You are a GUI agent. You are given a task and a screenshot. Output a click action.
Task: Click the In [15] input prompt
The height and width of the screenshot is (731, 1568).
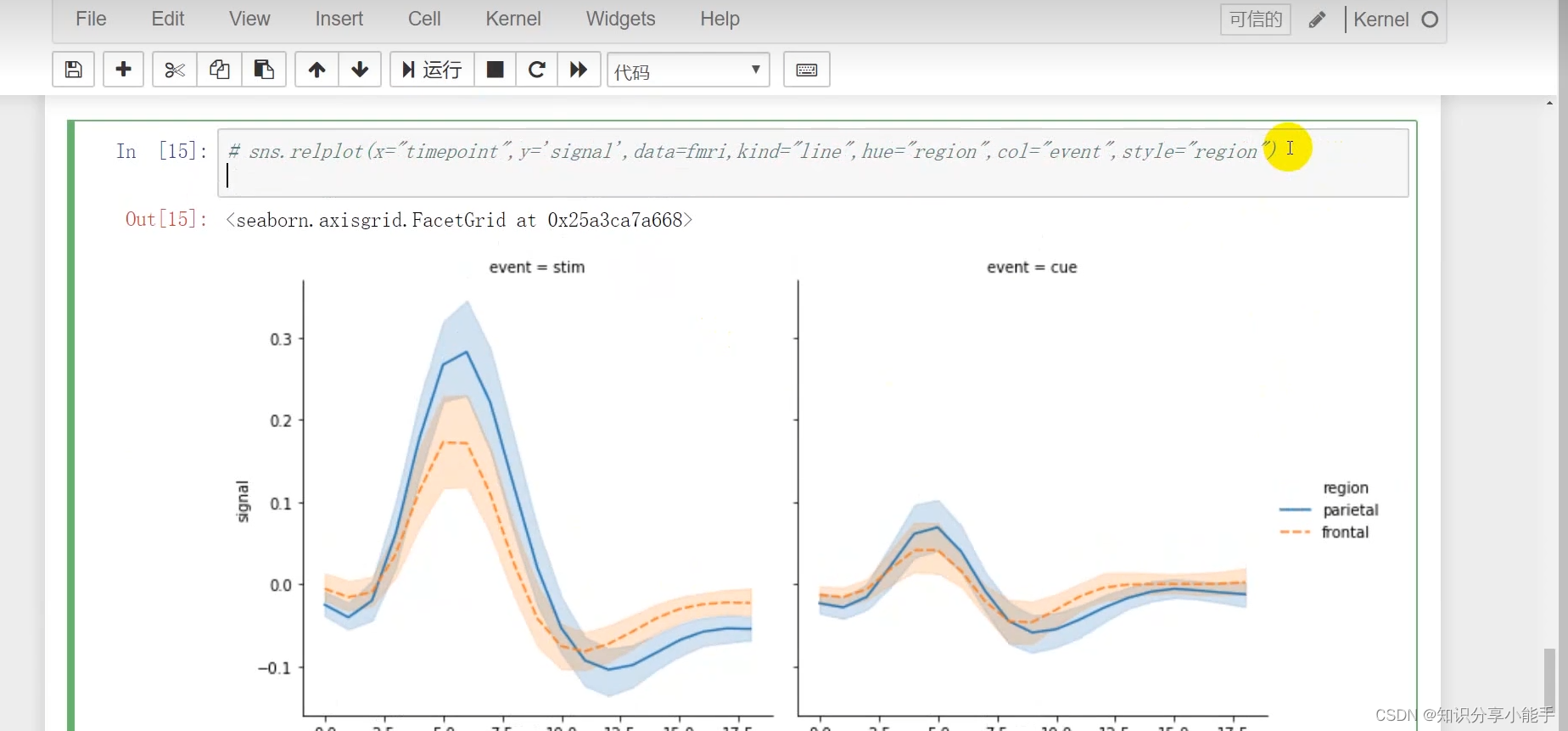(161, 151)
